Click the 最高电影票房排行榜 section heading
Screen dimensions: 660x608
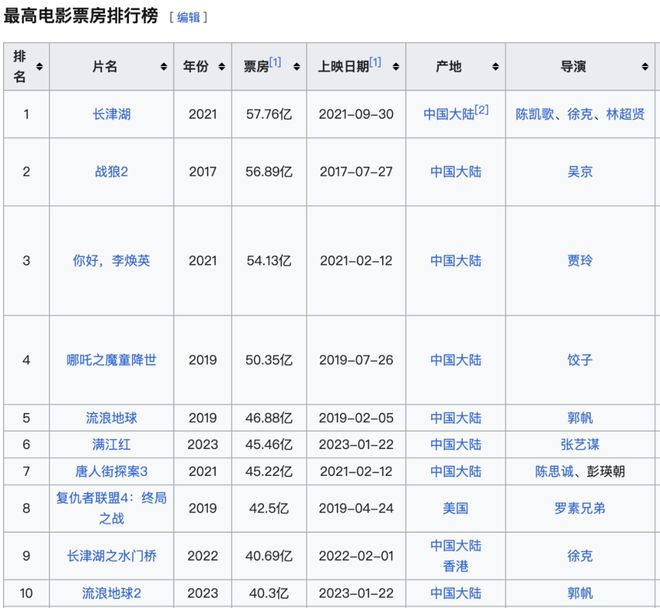coord(81,16)
